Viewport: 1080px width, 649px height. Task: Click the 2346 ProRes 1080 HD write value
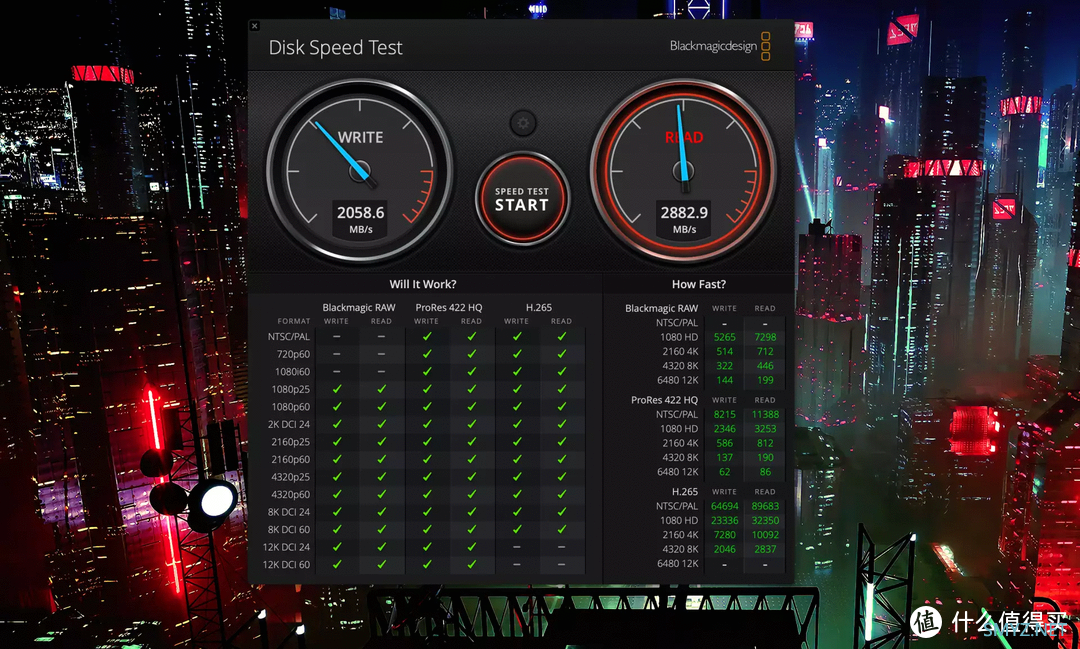pos(725,429)
